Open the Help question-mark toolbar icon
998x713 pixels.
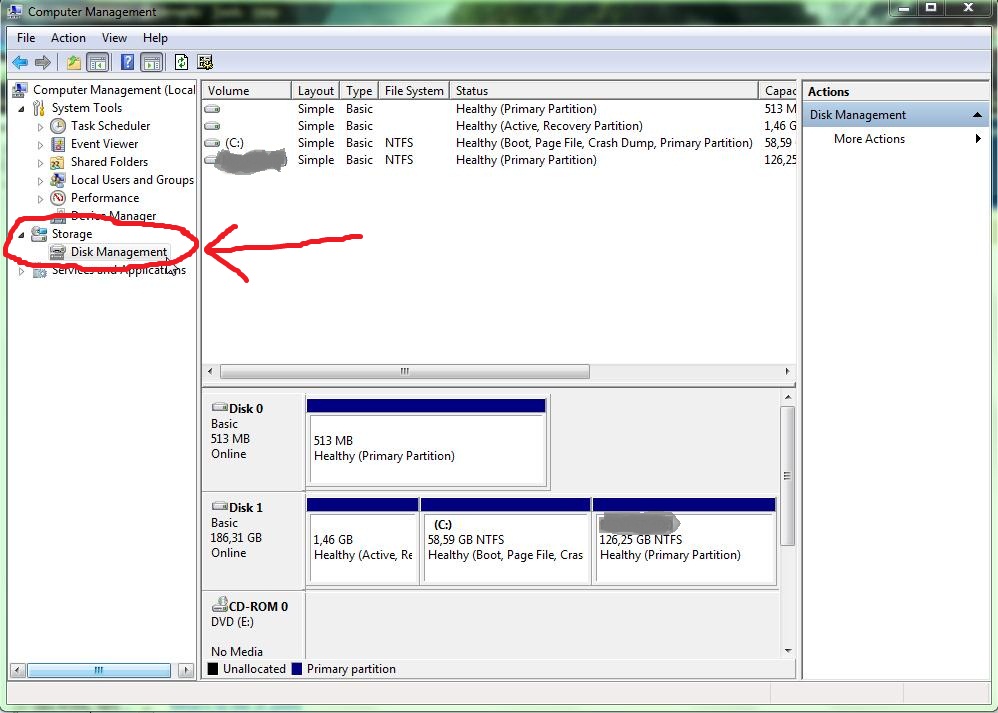pyautogui.click(x=127, y=62)
